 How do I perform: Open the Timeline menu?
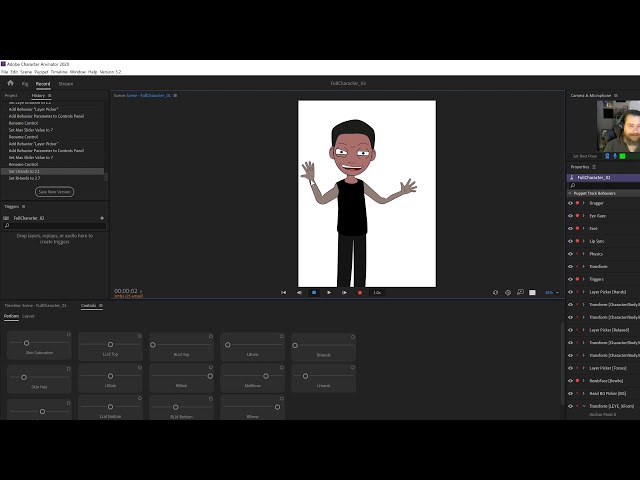tap(59, 72)
